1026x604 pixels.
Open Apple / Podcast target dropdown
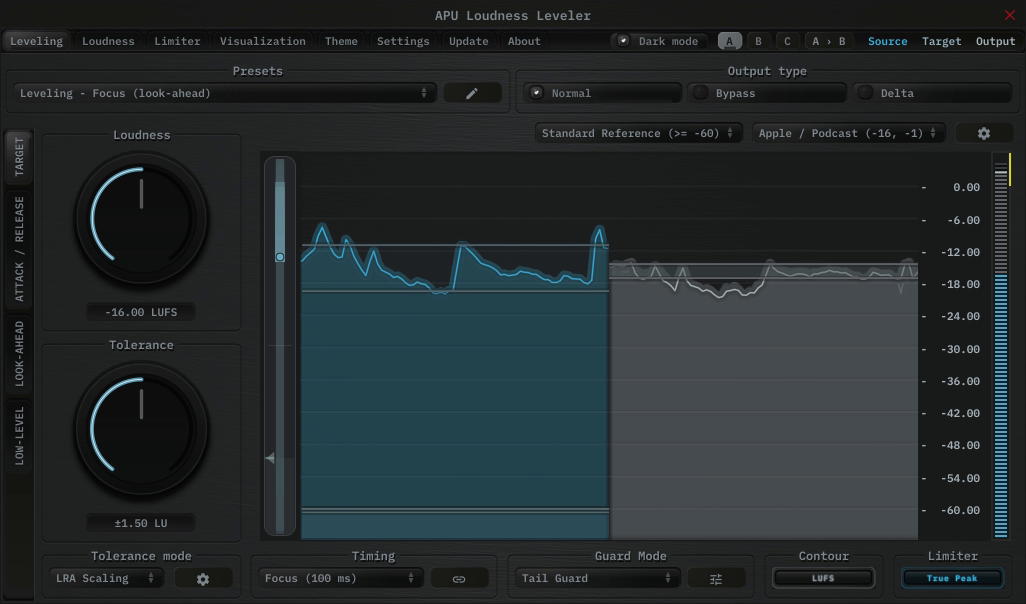click(x=847, y=133)
